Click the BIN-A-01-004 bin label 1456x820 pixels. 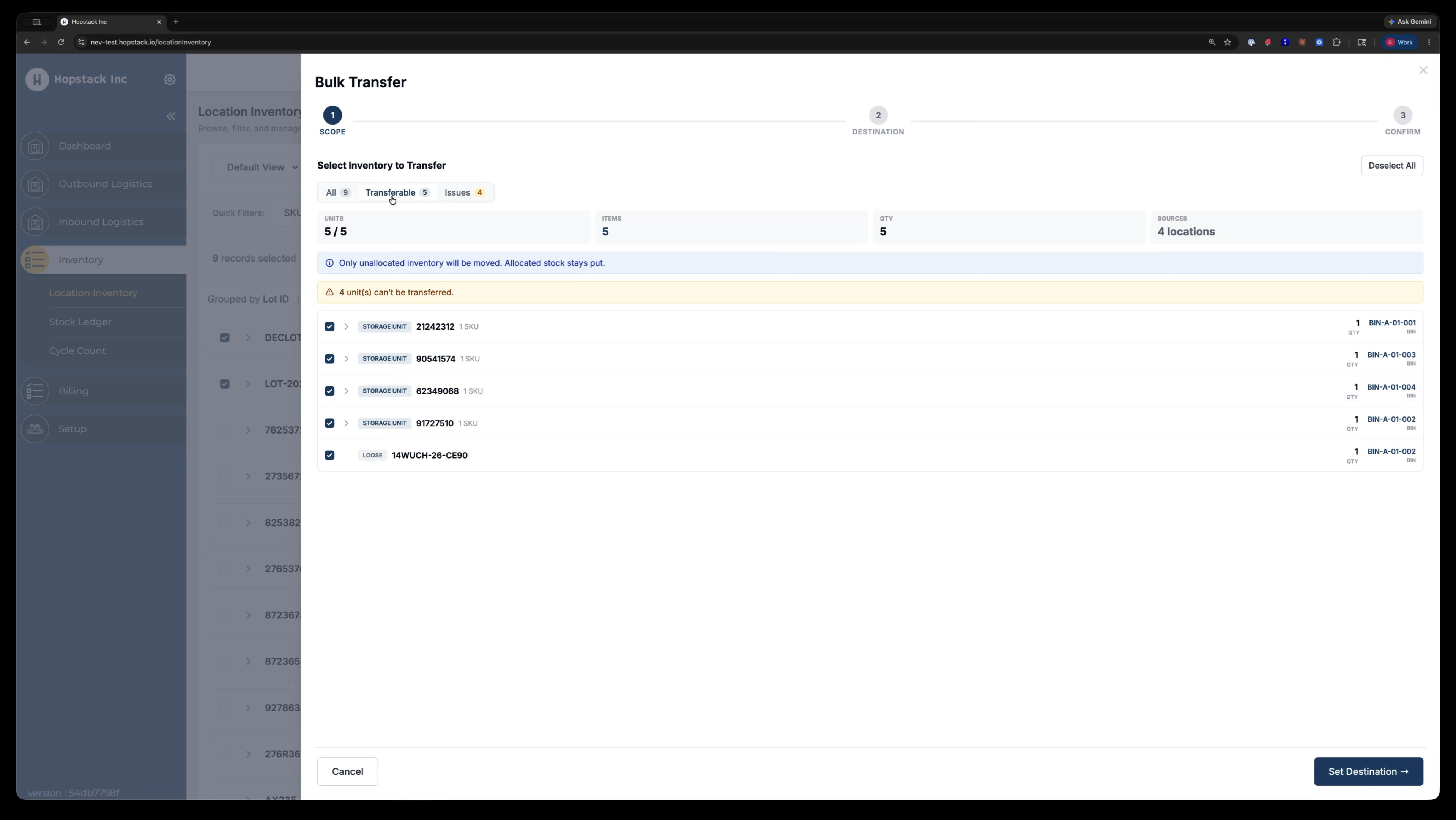[x=1391, y=388]
